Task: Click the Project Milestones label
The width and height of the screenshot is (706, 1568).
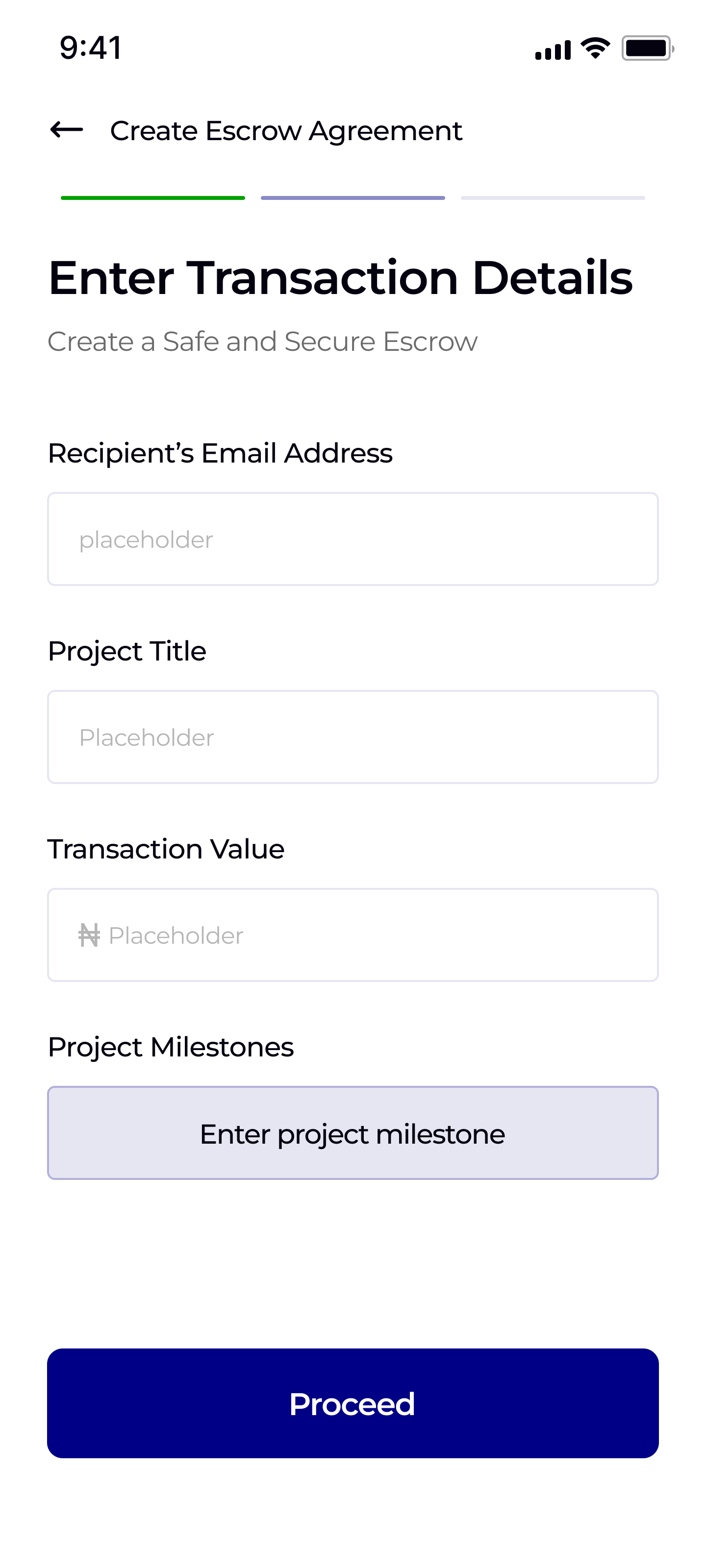Action: pyautogui.click(x=171, y=1047)
